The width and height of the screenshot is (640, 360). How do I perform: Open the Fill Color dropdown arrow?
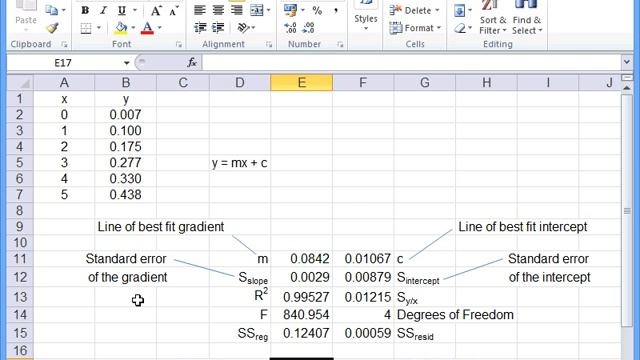pyautogui.click(x=133, y=28)
